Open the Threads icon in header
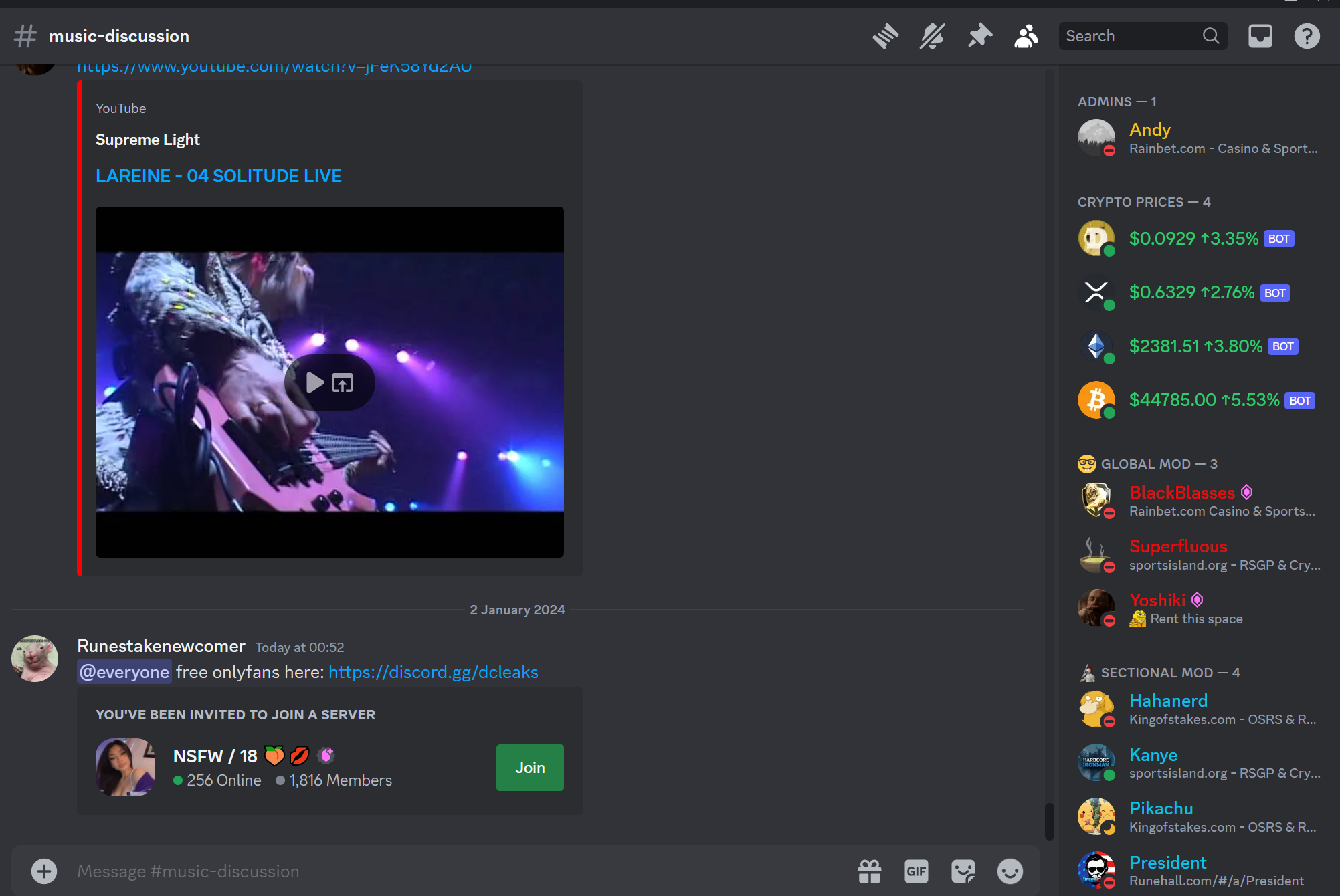This screenshot has height=896, width=1340. 885,36
